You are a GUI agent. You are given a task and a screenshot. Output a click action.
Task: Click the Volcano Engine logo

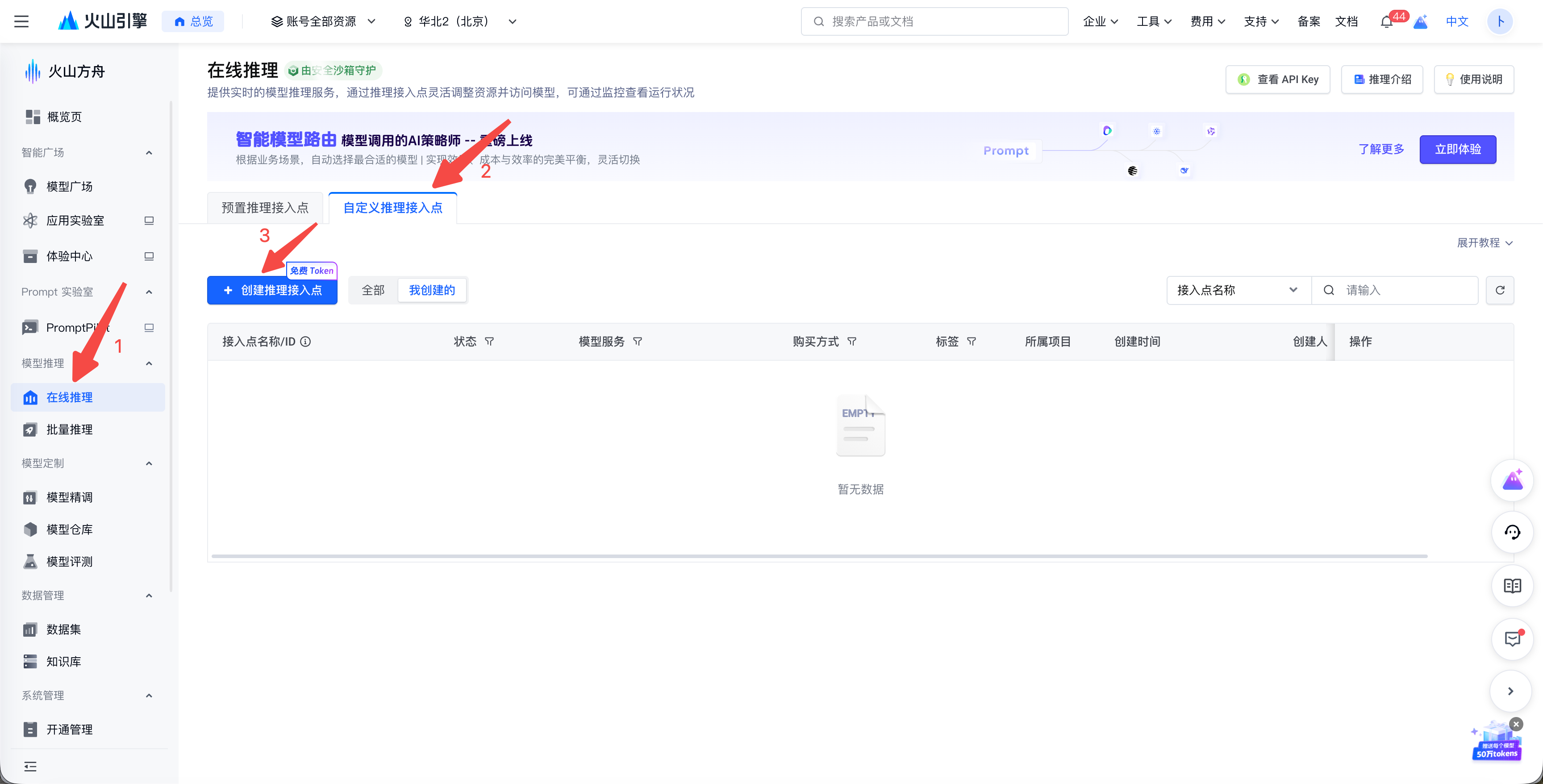102,21
